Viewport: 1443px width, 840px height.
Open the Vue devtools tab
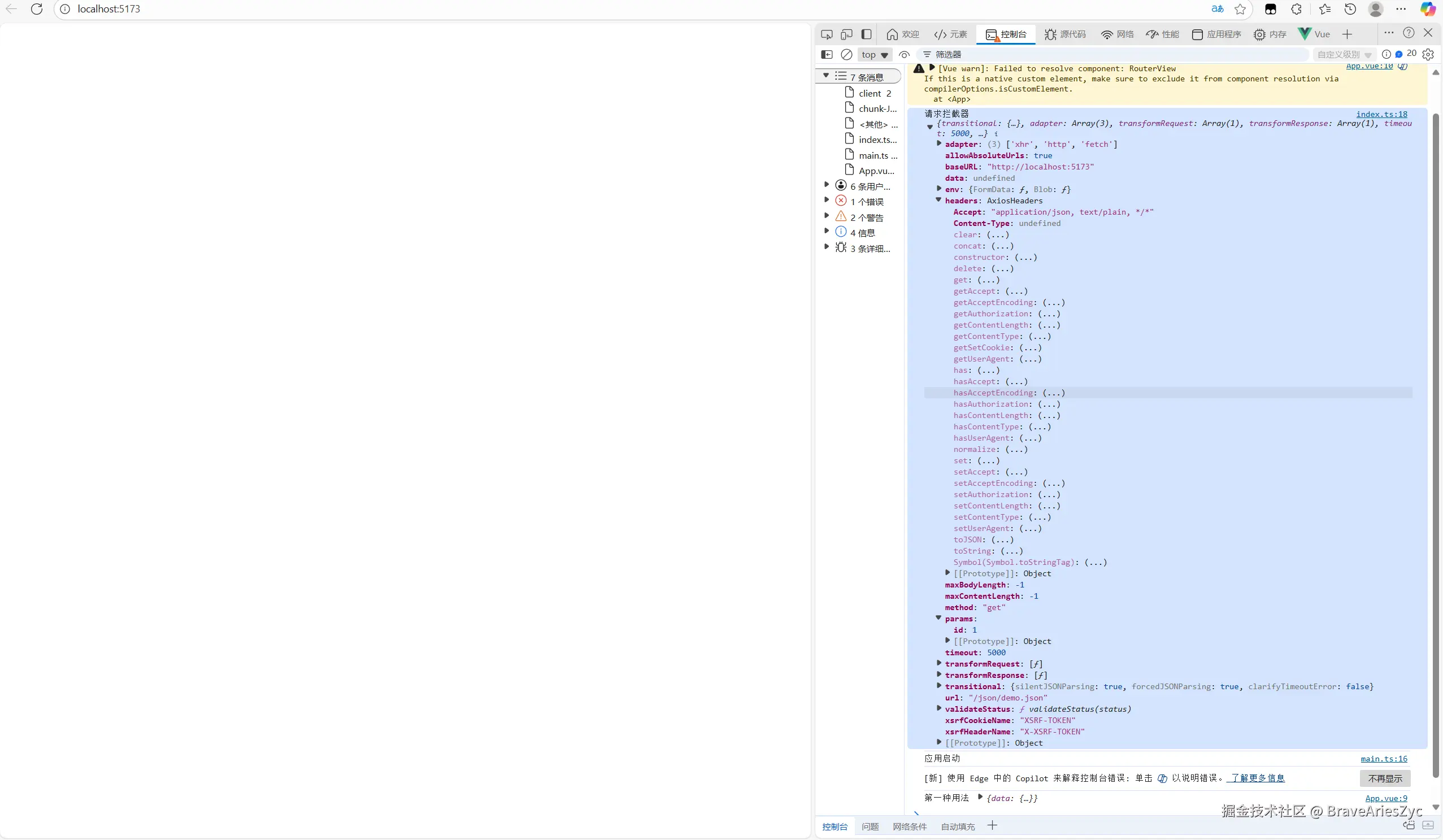point(1314,34)
